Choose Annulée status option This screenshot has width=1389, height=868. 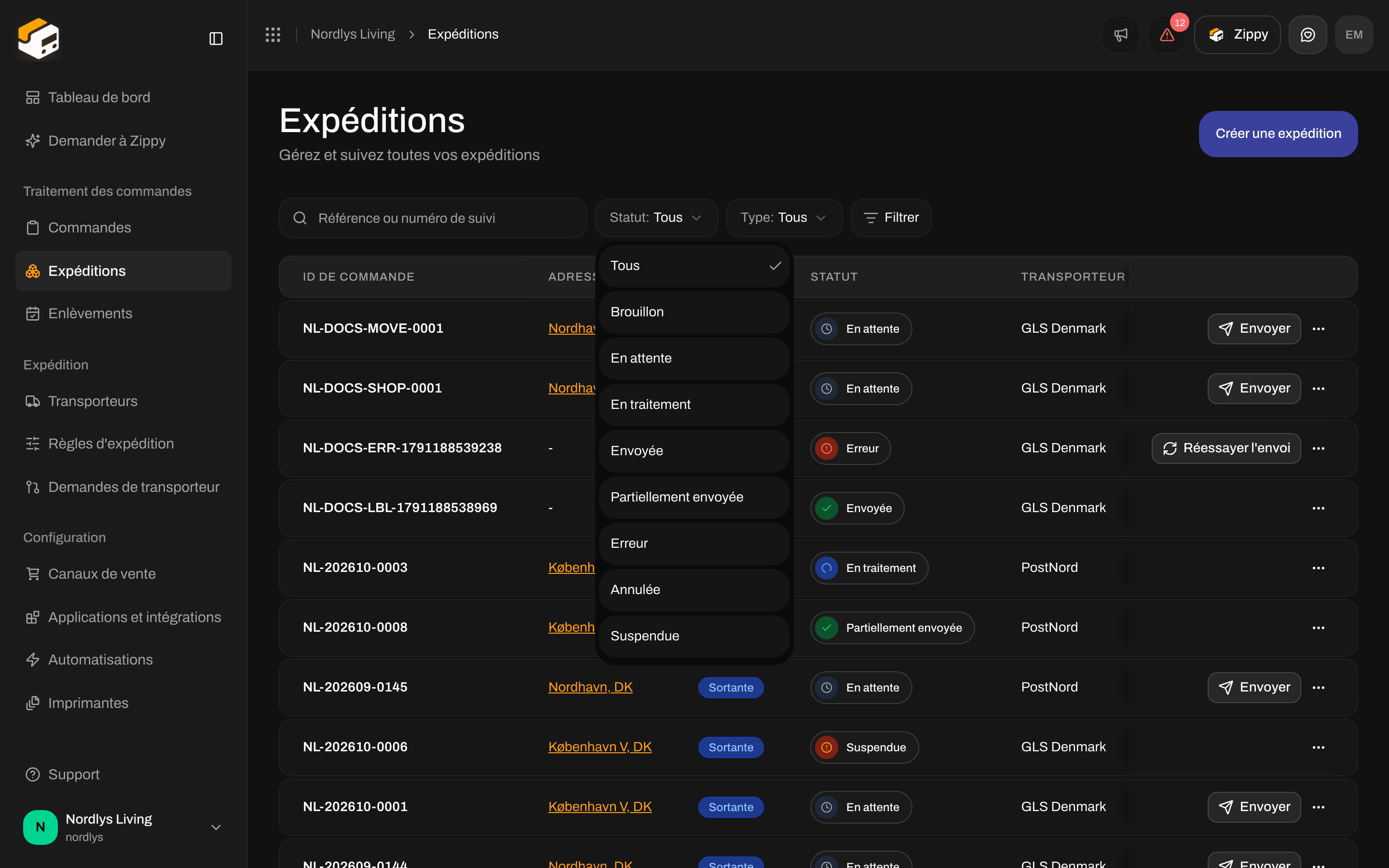click(694, 590)
